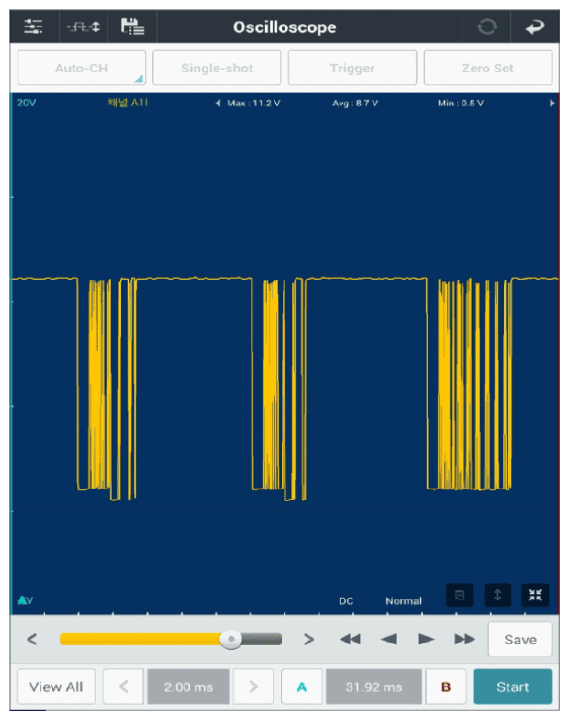Tap the collapse fullscreen arrows icon

point(535,596)
